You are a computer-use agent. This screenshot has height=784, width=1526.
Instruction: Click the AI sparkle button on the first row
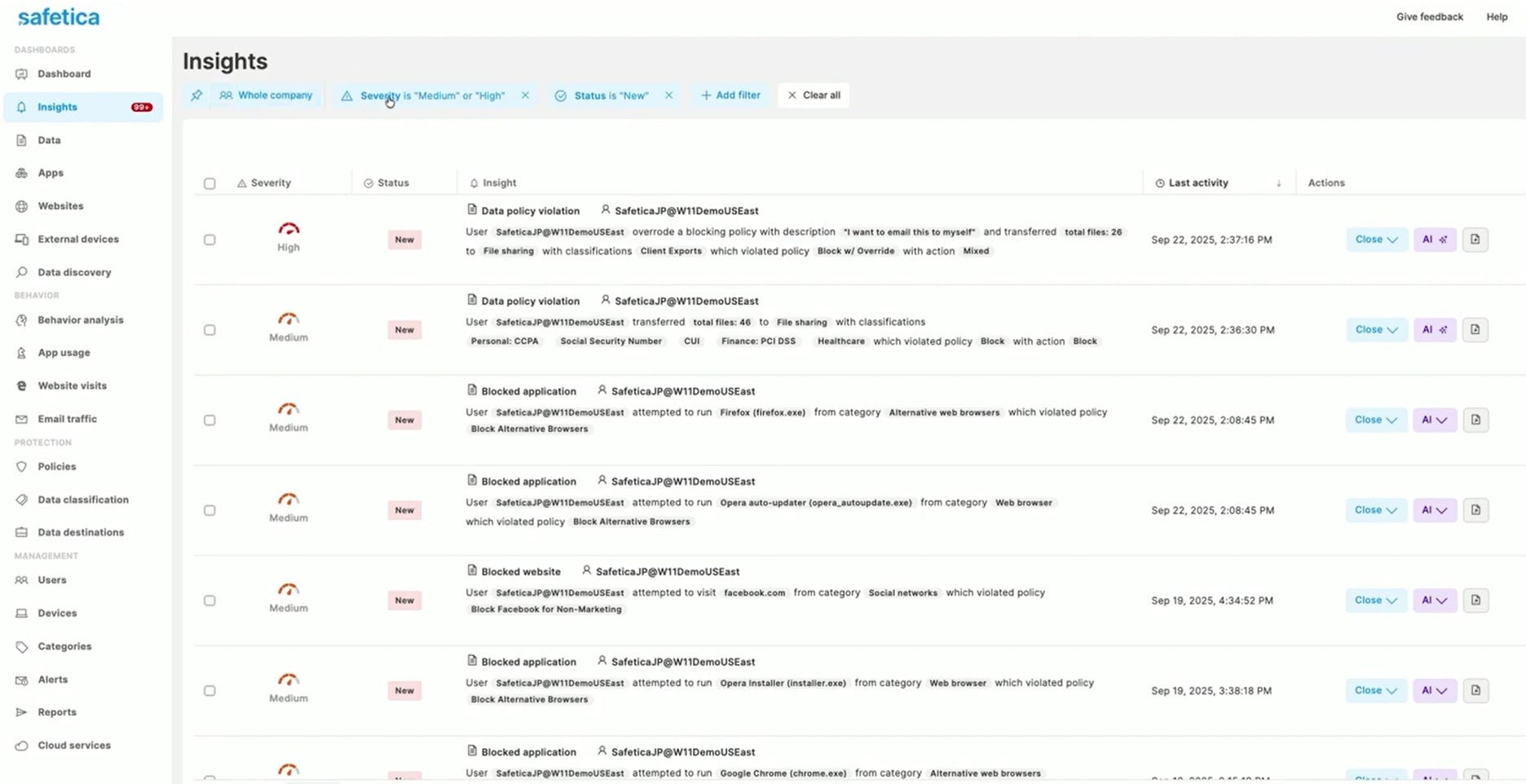1434,239
